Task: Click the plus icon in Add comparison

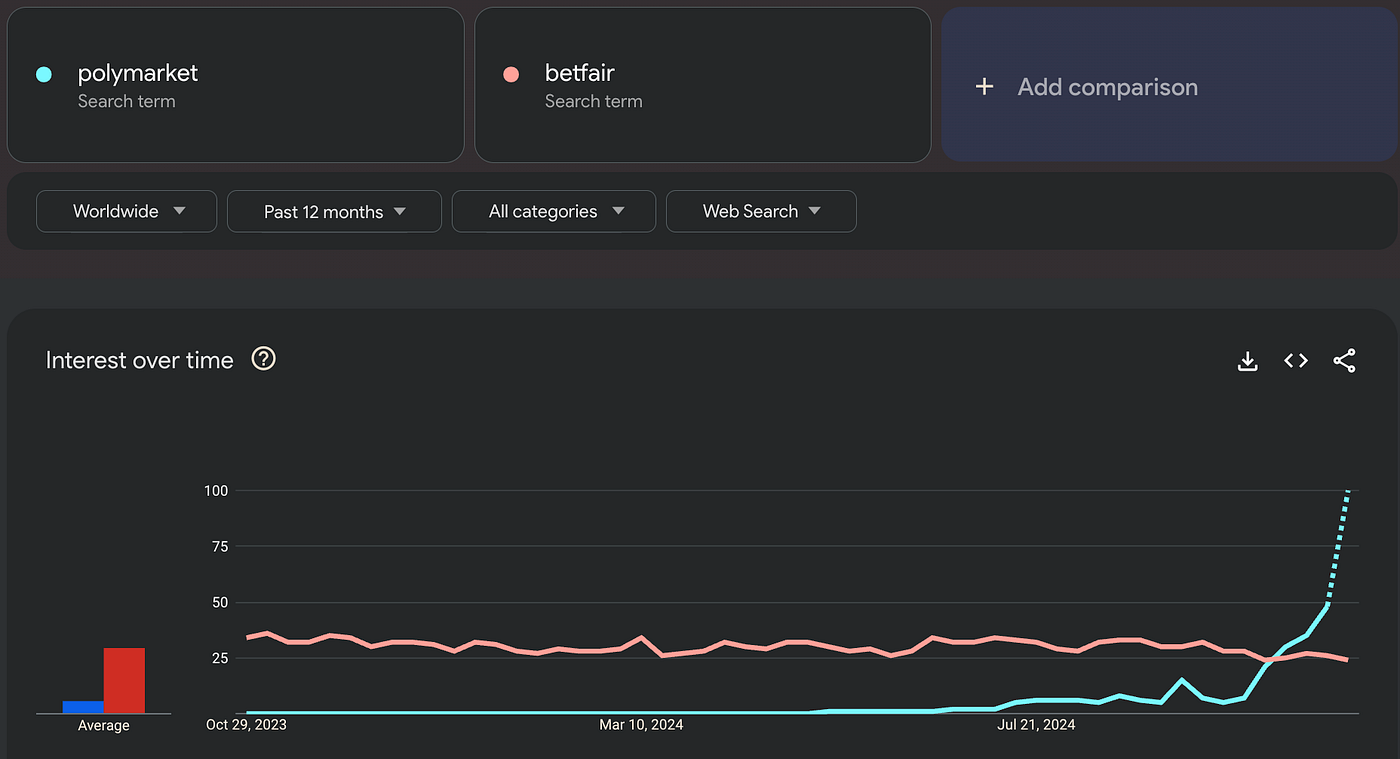Action: 984,87
